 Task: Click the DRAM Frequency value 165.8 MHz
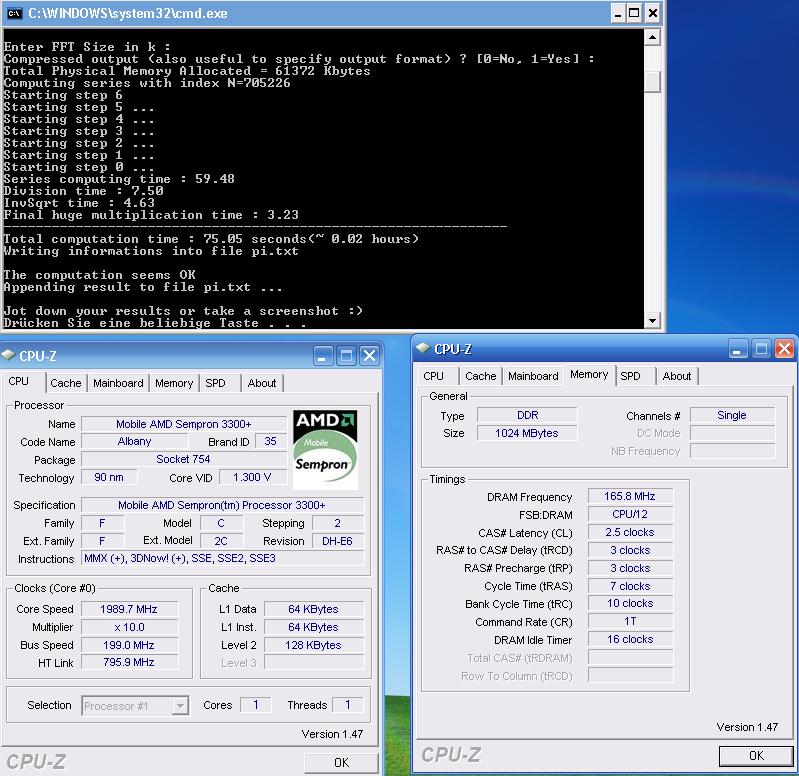pos(630,496)
